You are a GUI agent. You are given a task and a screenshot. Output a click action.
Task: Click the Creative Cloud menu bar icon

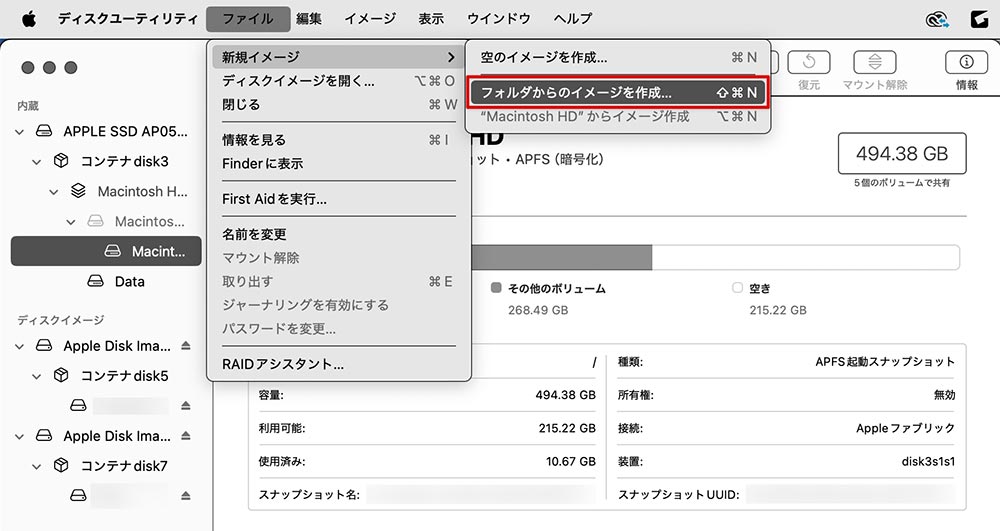(937, 18)
